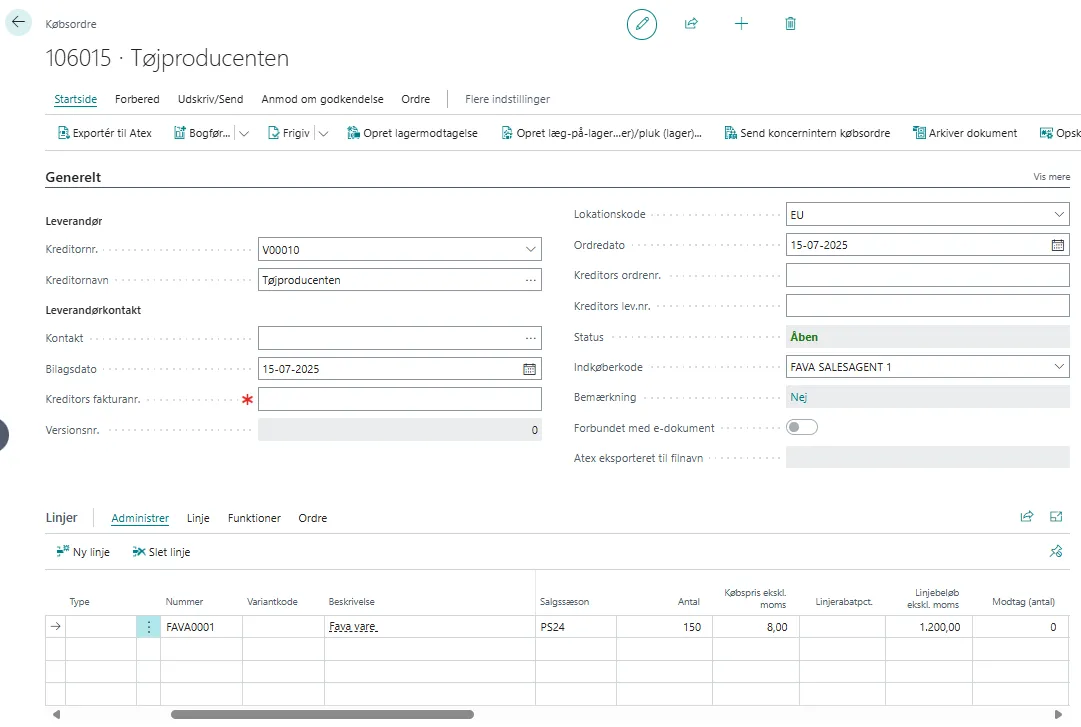Click the Kreditors fakturanr. input field
Image resolution: width=1081 pixels, height=727 pixels.
coord(399,399)
